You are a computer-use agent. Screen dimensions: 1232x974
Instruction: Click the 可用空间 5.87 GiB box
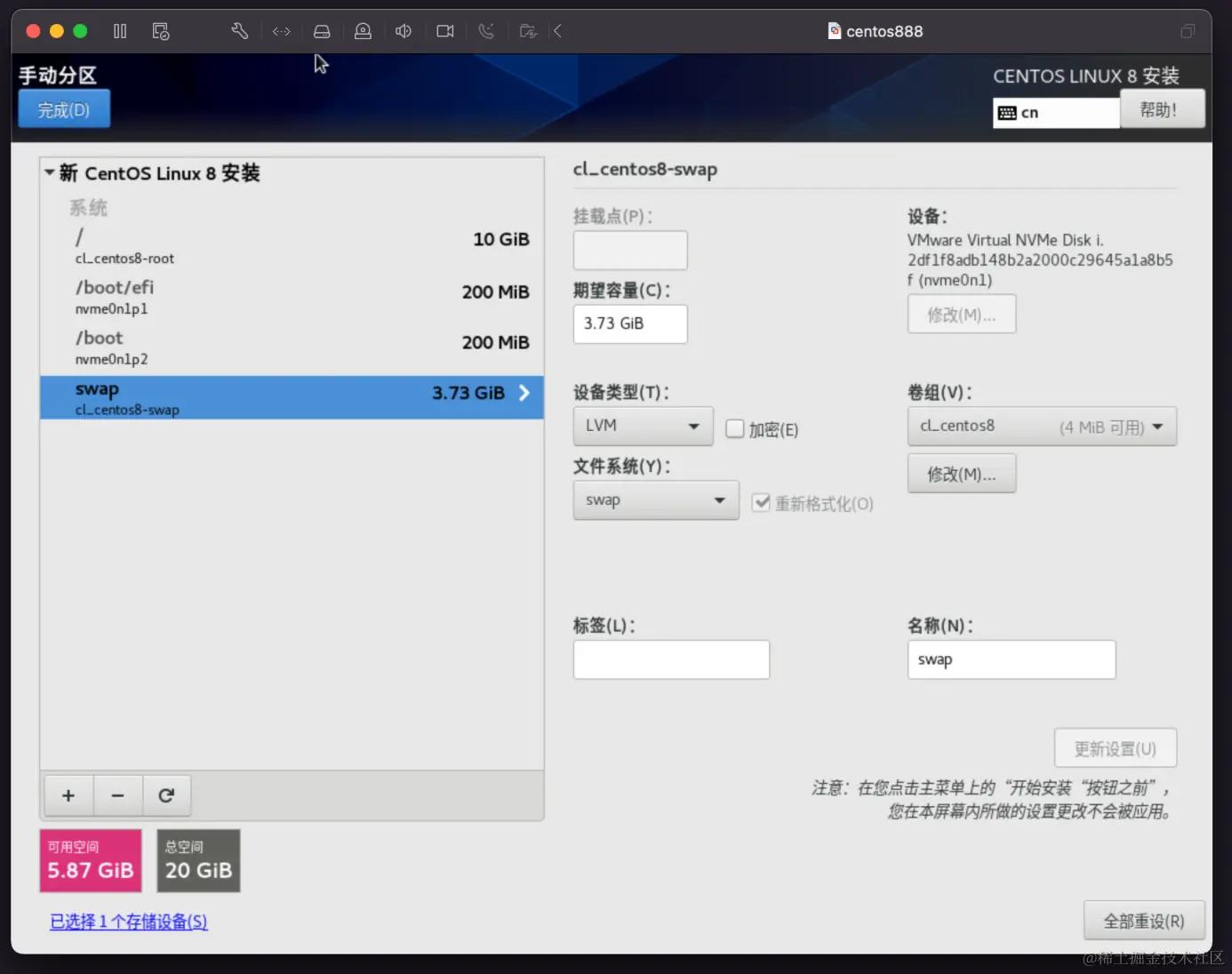pyautogui.click(x=91, y=860)
